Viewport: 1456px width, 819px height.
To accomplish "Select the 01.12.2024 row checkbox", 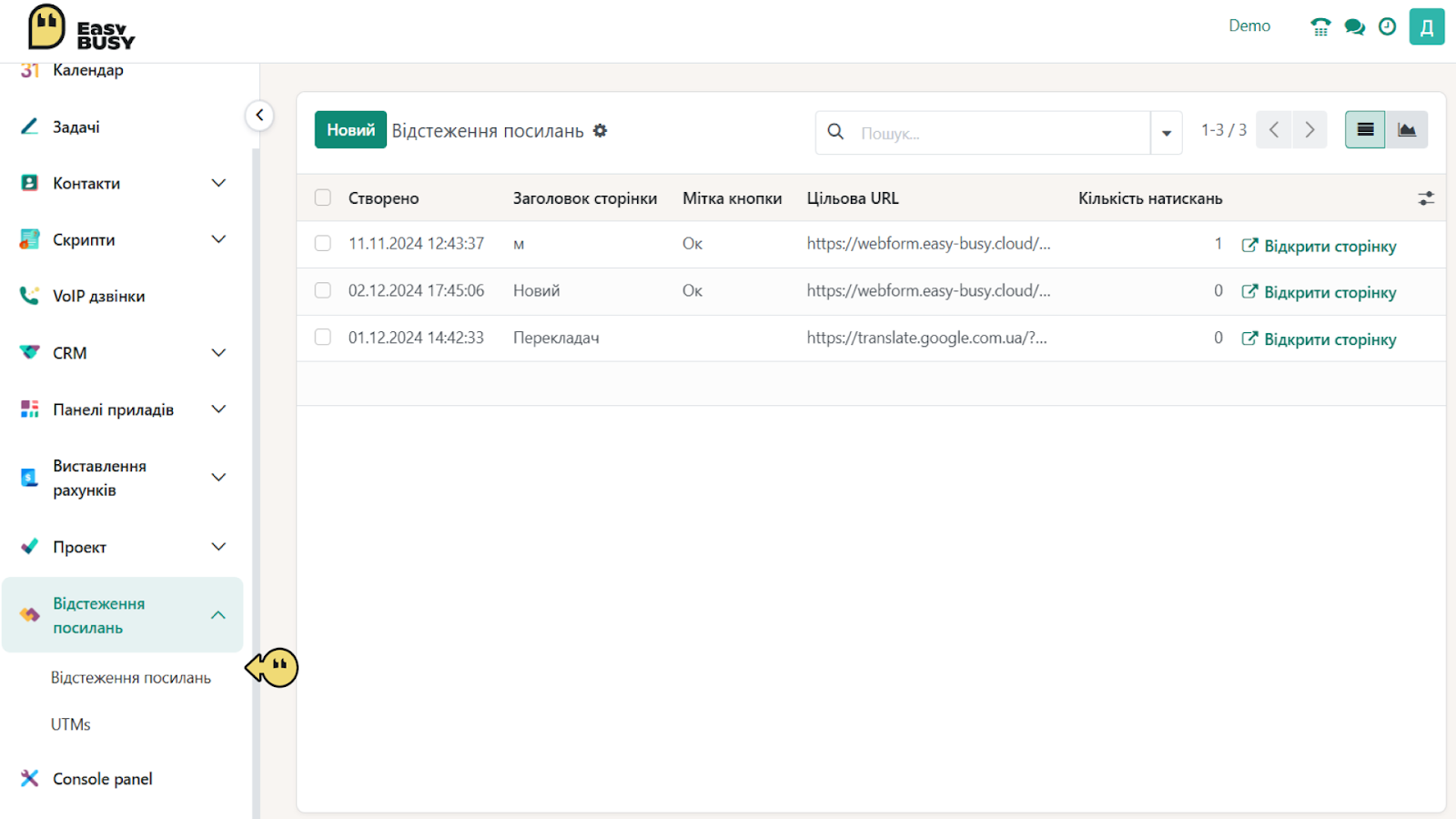I will pos(323,337).
